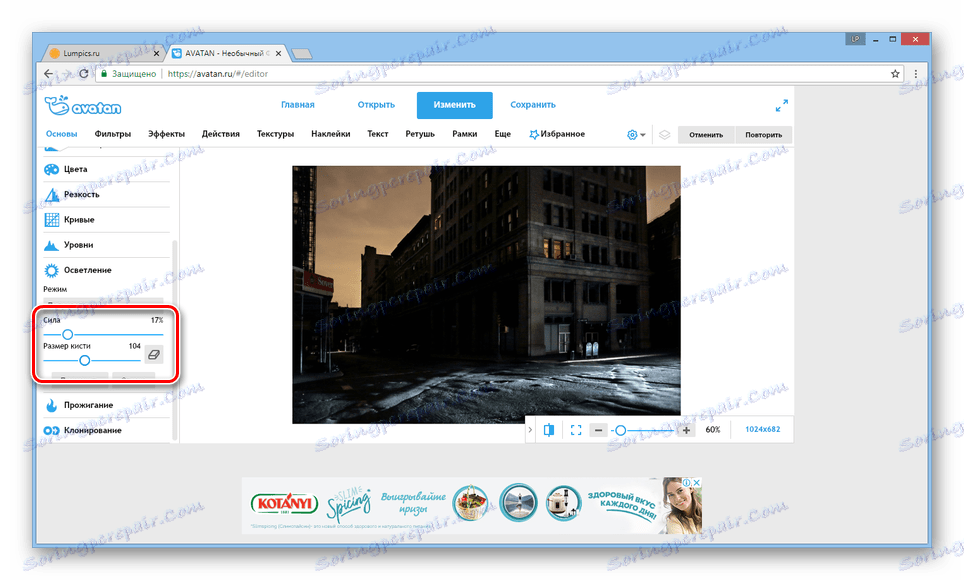Close the Lumpics.ru tab
This screenshot has height=580, width=964.
pos(156,54)
